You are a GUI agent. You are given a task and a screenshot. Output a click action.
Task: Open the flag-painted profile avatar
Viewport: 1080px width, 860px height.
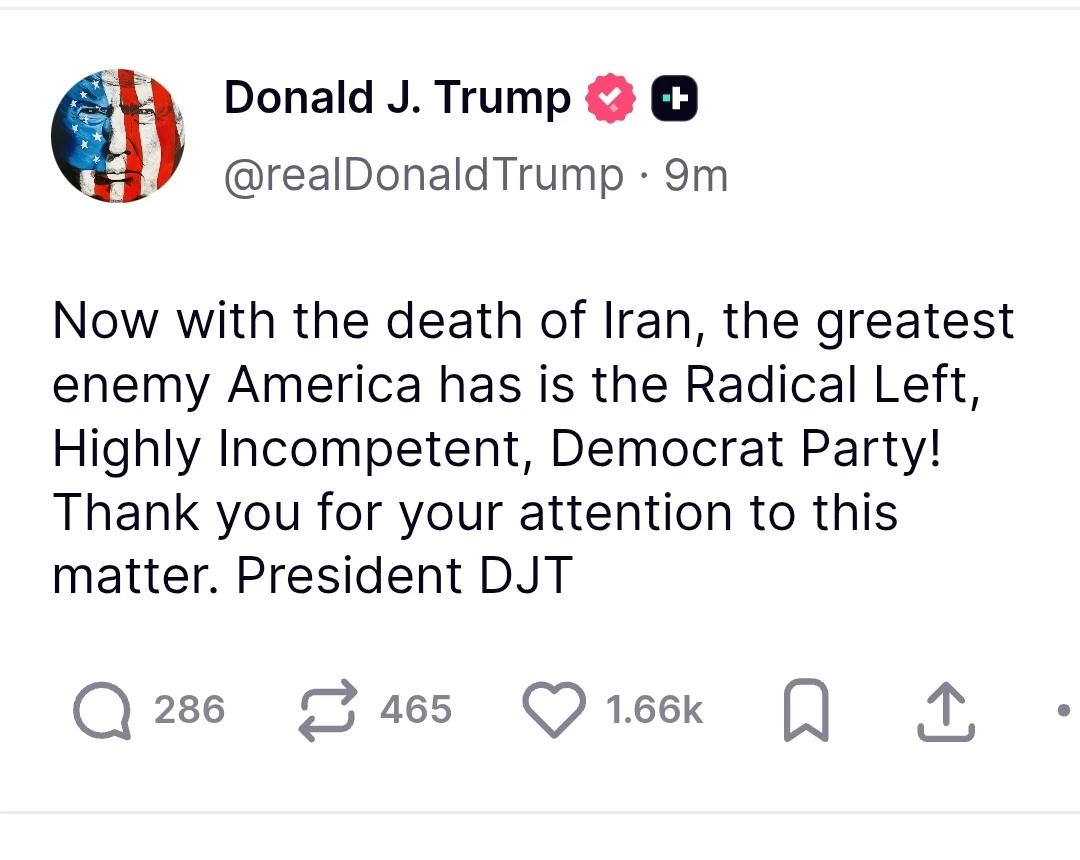point(118,136)
